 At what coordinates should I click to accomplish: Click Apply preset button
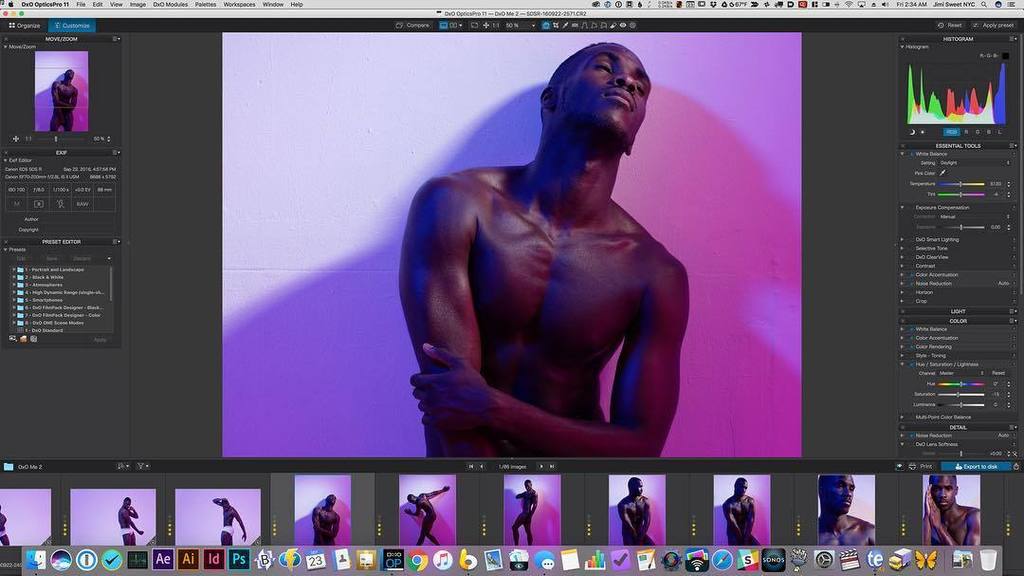click(993, 25)
